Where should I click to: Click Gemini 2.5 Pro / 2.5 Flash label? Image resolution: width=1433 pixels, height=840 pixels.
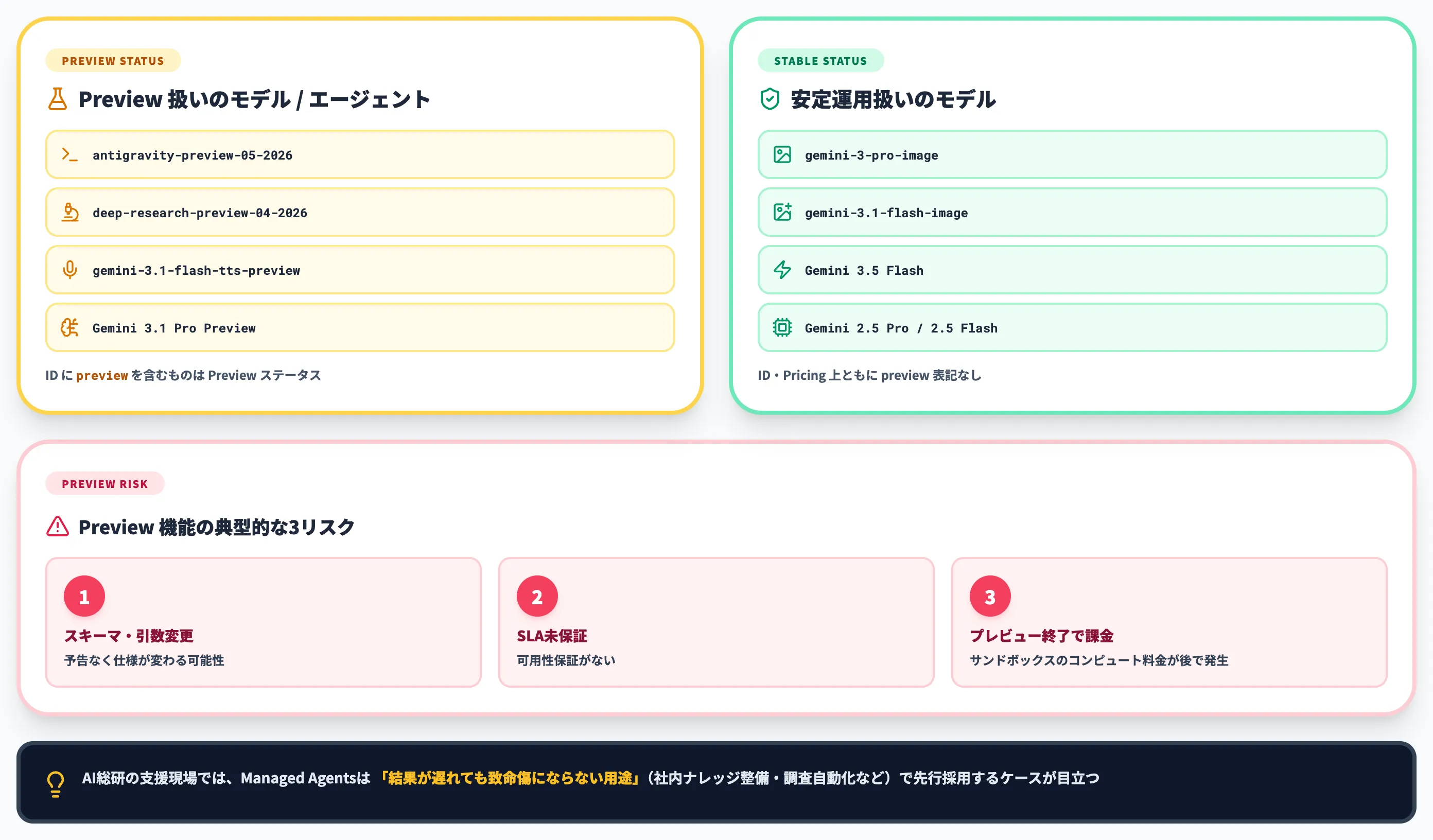click(x=901, y=328)
